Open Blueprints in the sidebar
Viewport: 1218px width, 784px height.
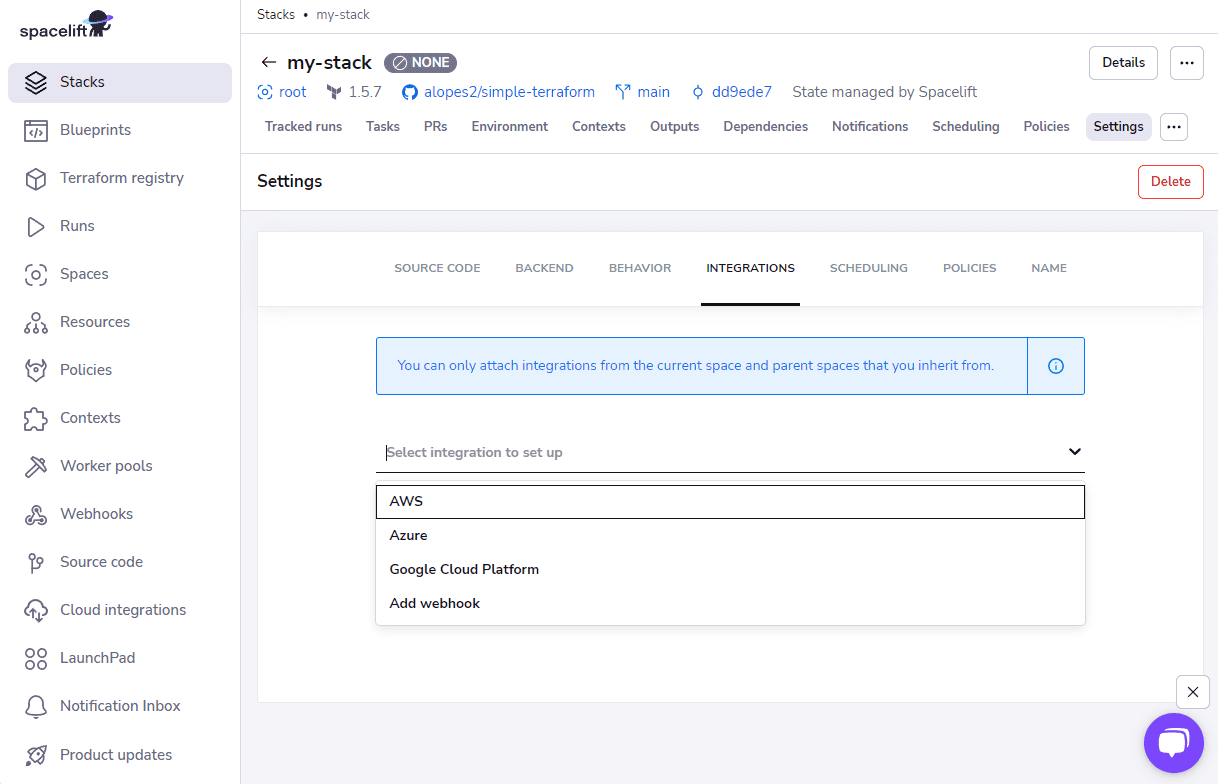point(120,130)
